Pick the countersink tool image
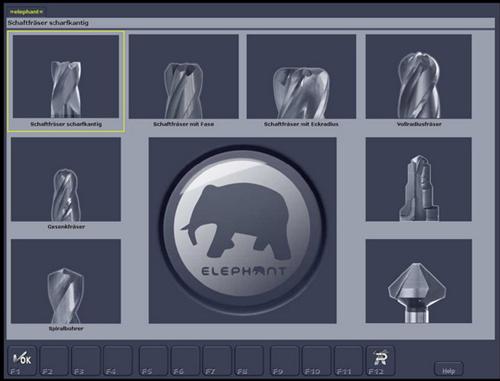Image resolution: width=500 pixels, height=381 pixels. pos(419,281)
